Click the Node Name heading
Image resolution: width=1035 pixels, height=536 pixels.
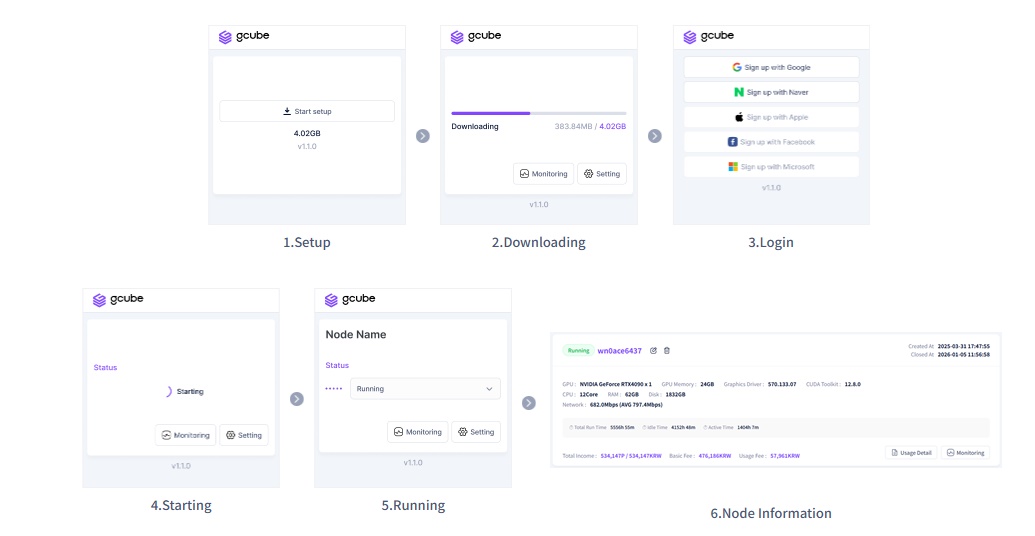pos(356,335)
